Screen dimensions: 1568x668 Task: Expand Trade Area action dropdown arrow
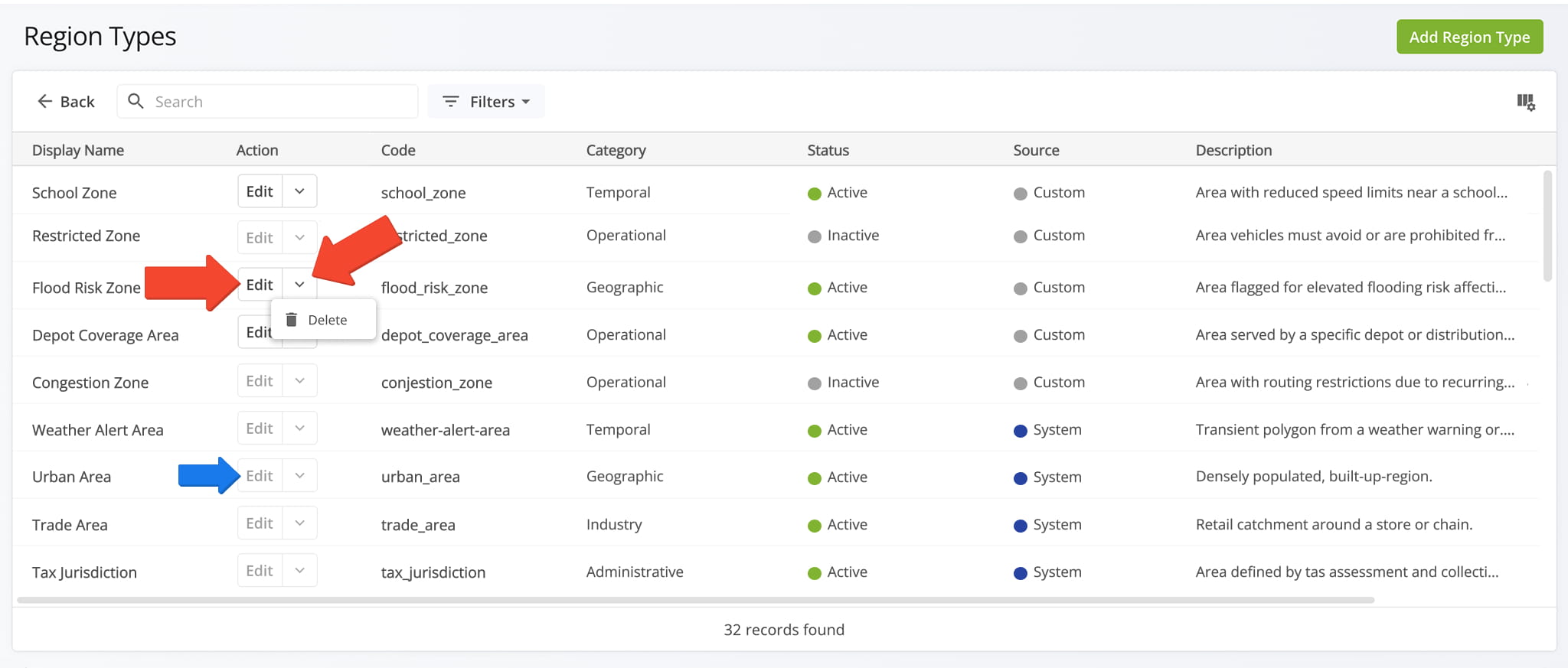pyautogui.click(x=300, y=523)
